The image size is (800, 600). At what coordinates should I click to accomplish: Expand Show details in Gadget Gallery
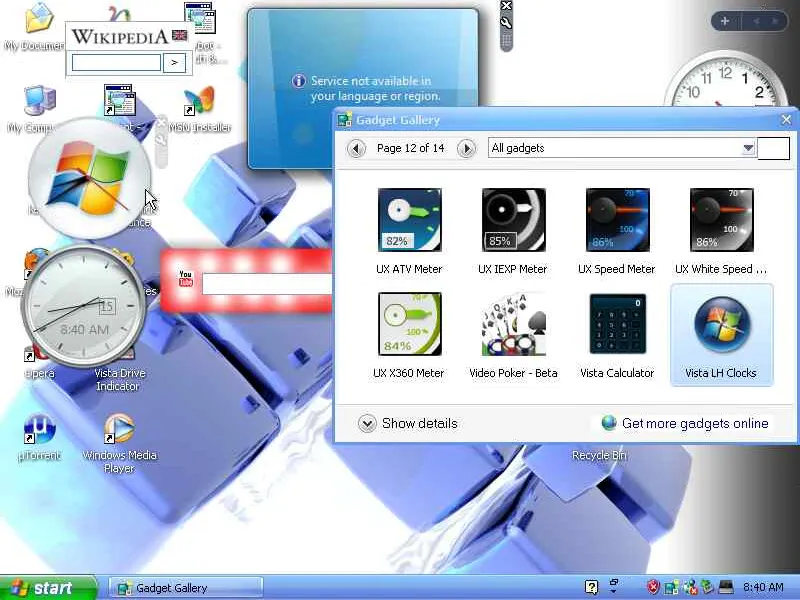pos(408,423)
